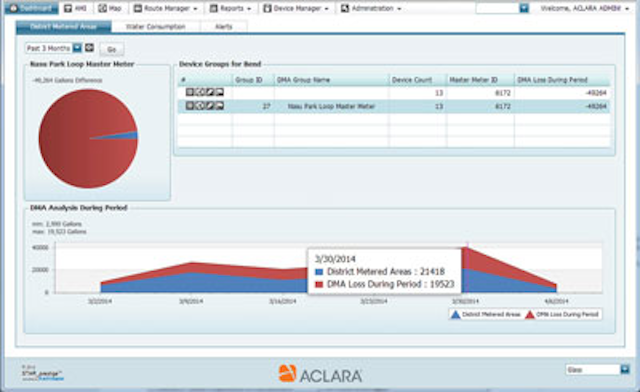The image size is (640, 392).
Task: Open the Reports menu
Action: point(230,8)
